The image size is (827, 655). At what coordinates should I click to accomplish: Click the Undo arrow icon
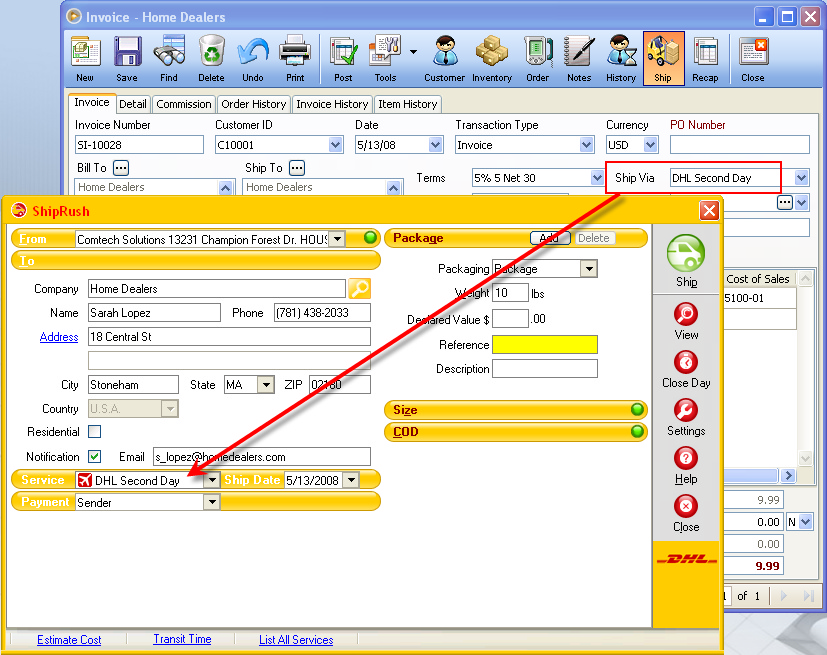tap(253, 53)
